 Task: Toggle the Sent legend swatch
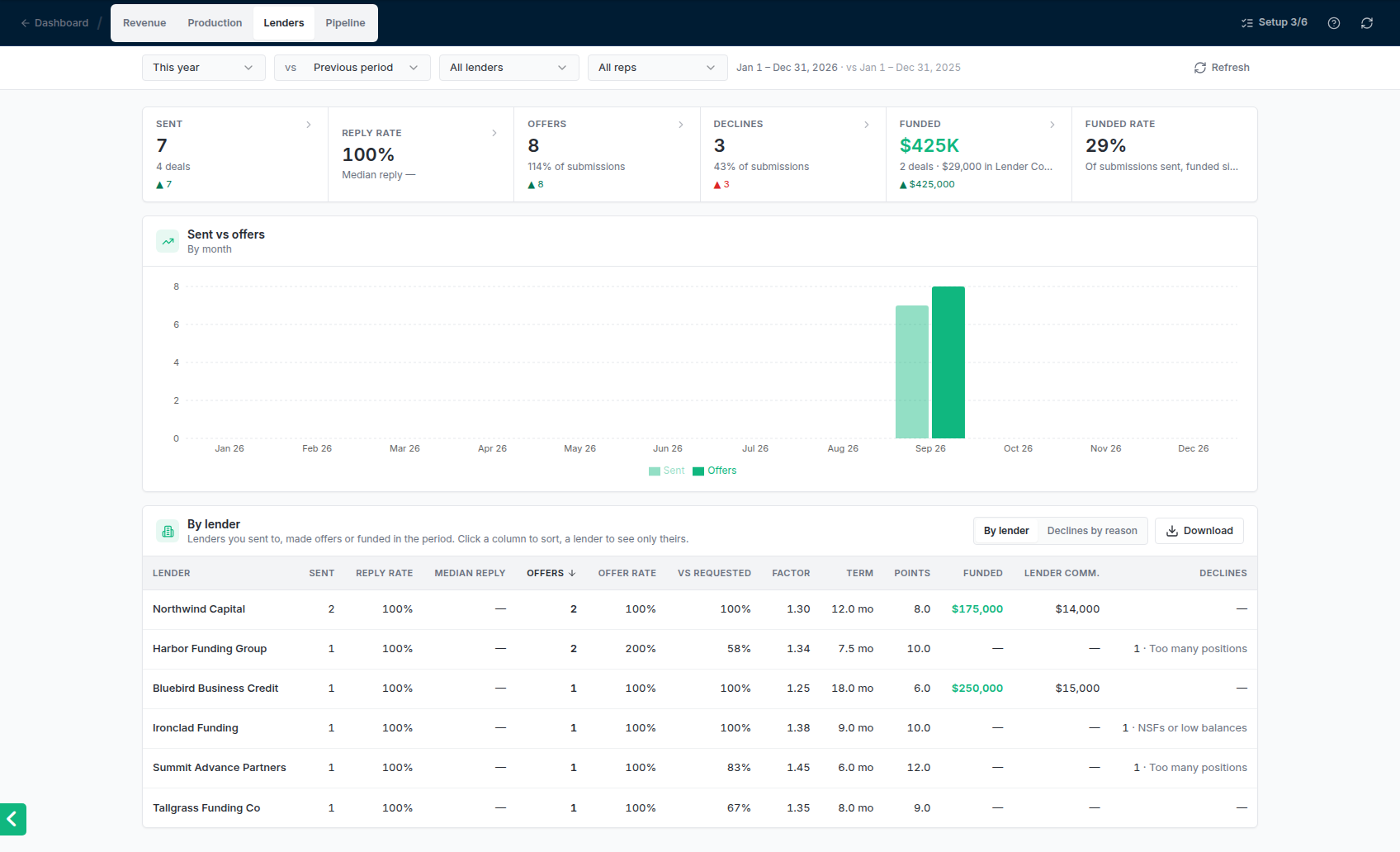pyautogui.click(x=655, y=471)
